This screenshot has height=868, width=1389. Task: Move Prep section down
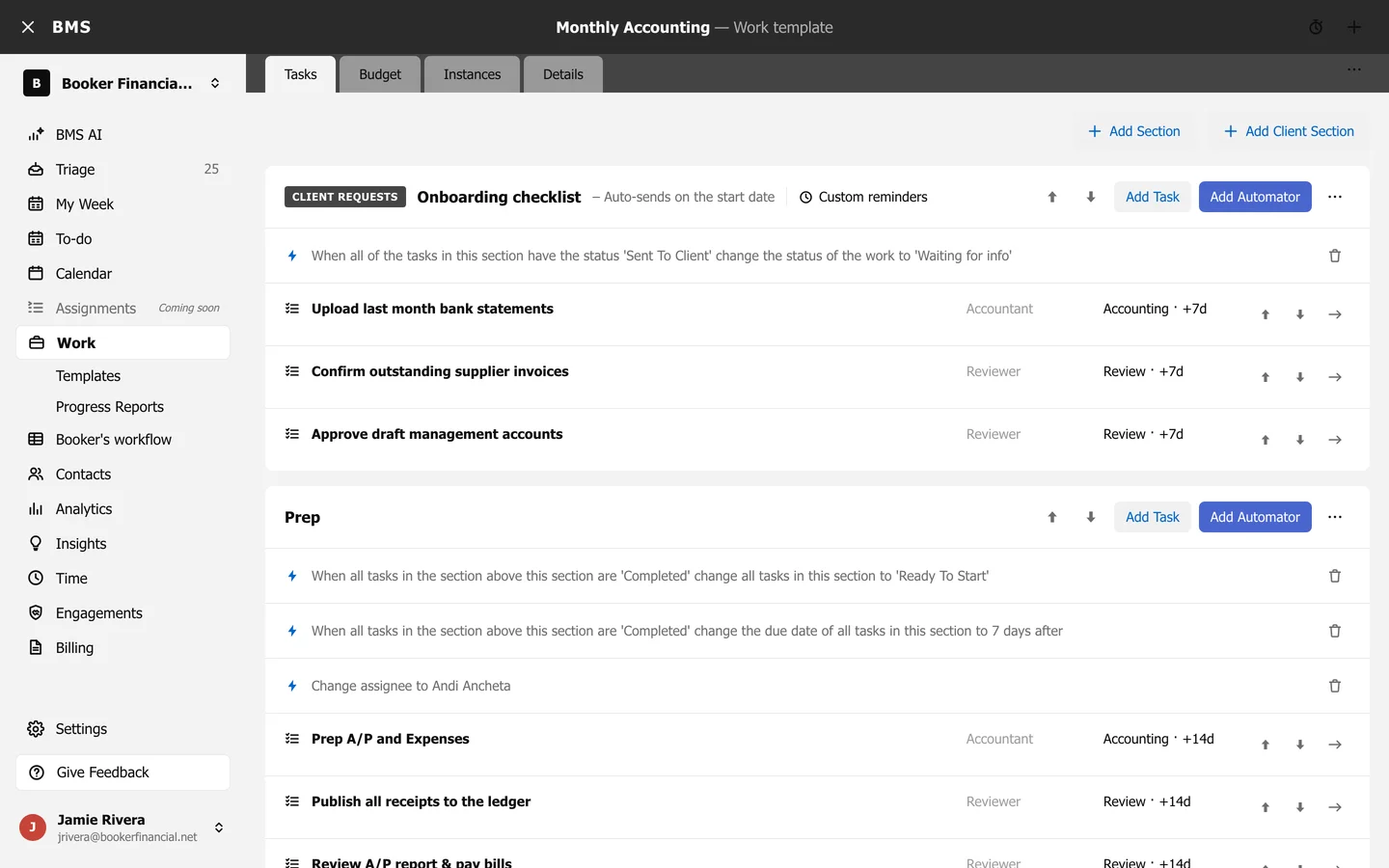pyautogui.click(x=1091, y=517)
